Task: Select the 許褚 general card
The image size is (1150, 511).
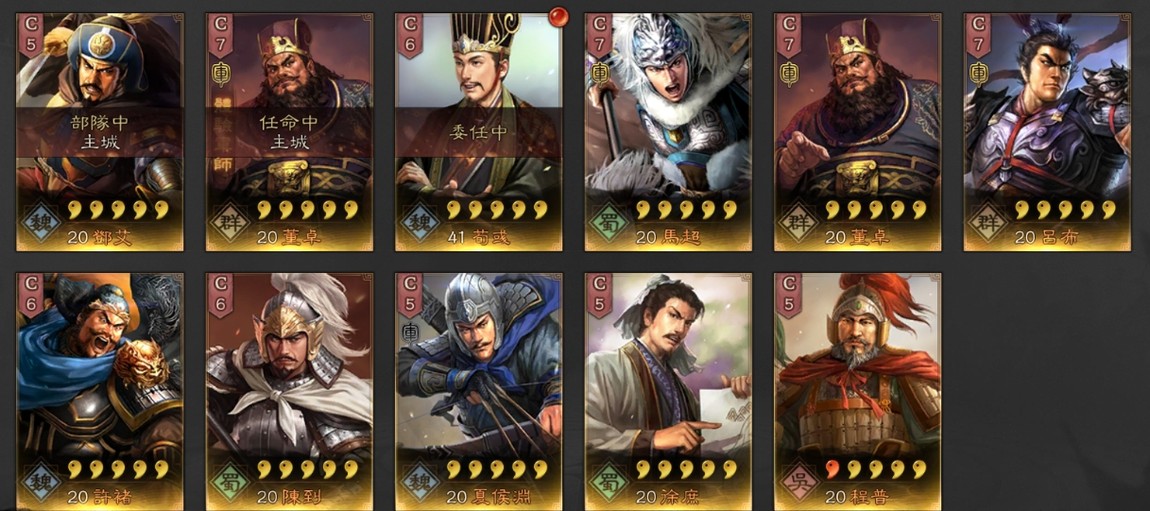Action: coord(100,391)
